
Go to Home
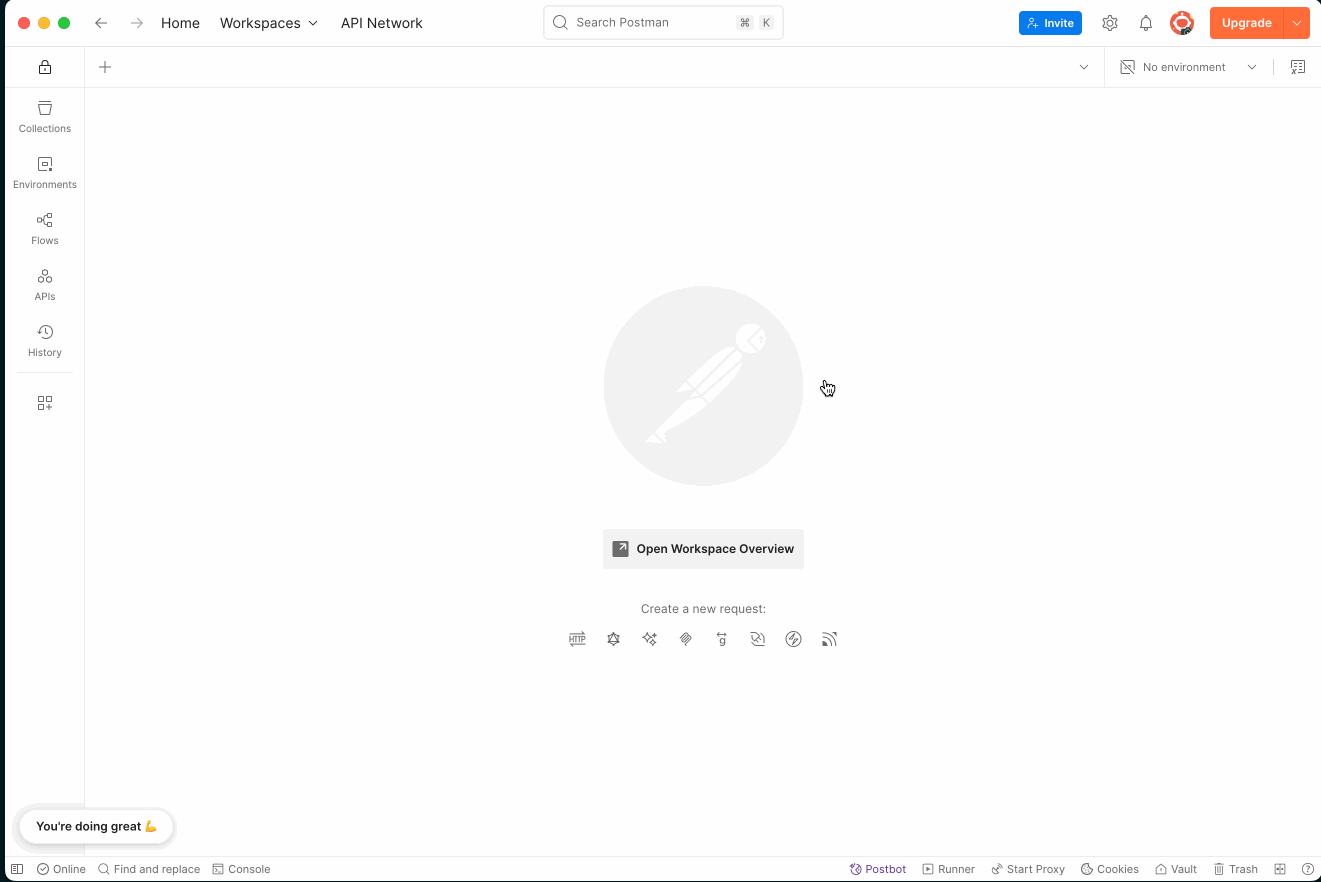click(180, 23)
